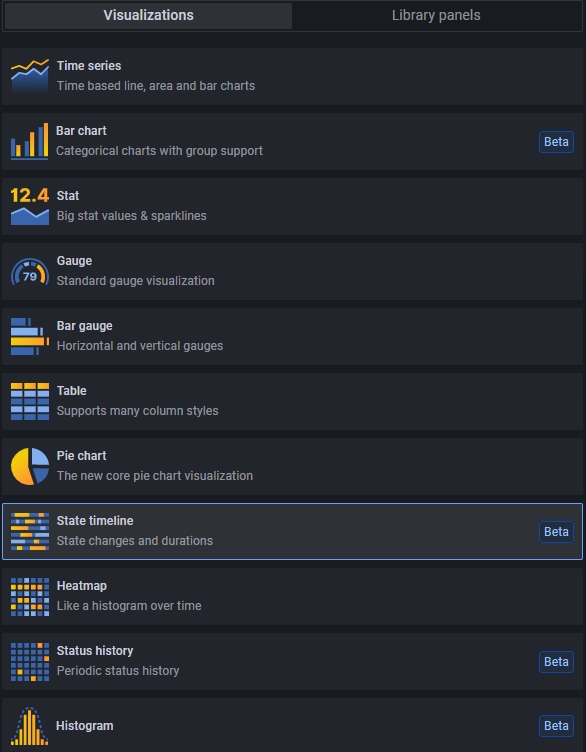
Task: Choose 'Like a histogram over time' description
Action: point(129,606)
